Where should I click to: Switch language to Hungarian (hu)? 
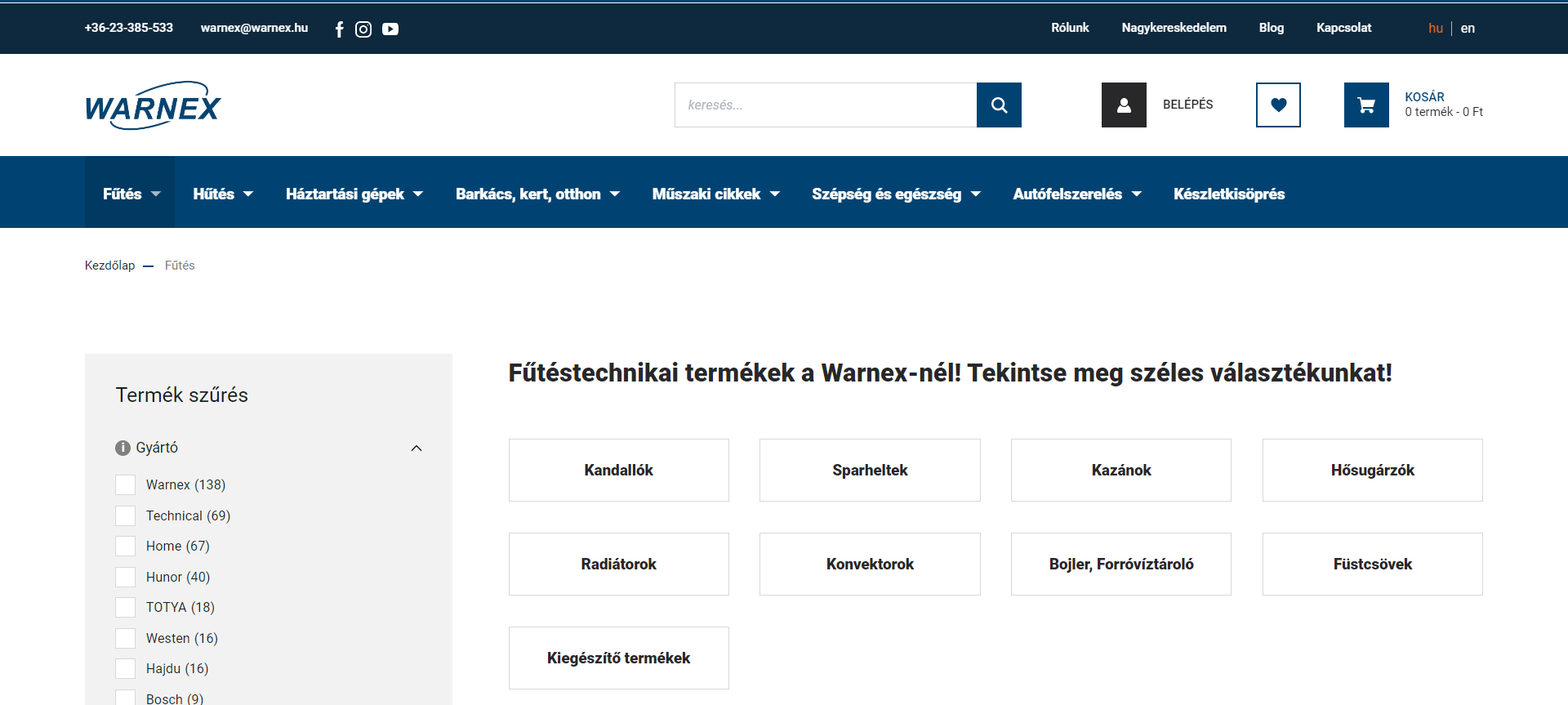click(x=1436, y=28)
